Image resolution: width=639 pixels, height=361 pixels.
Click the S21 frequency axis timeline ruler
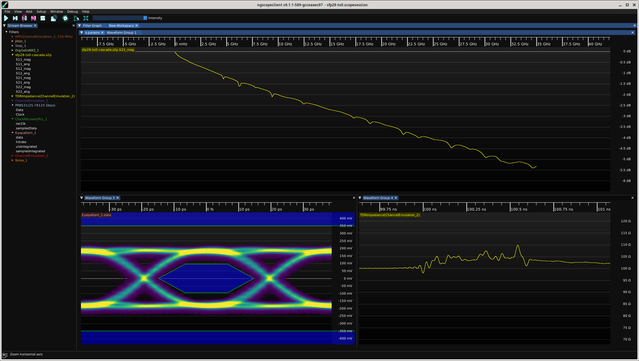[345, 42]
